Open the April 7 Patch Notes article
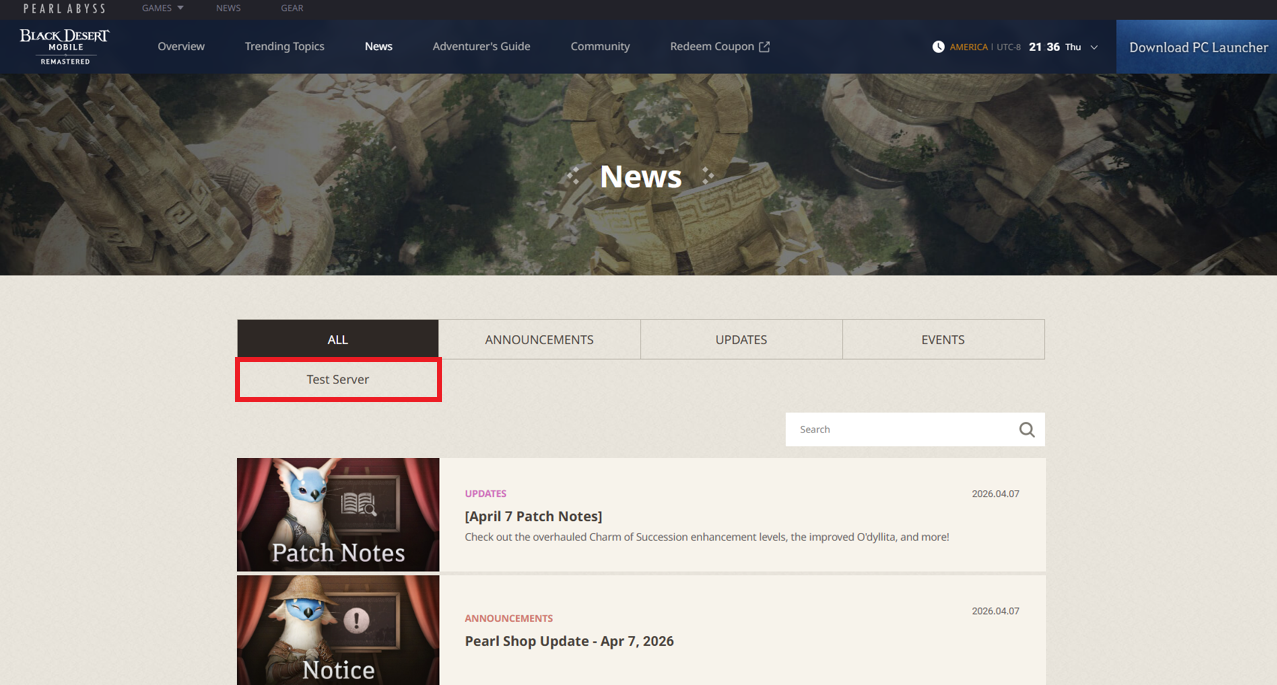The height and width of the screenshot is (685, 1277). click(533, 516)
